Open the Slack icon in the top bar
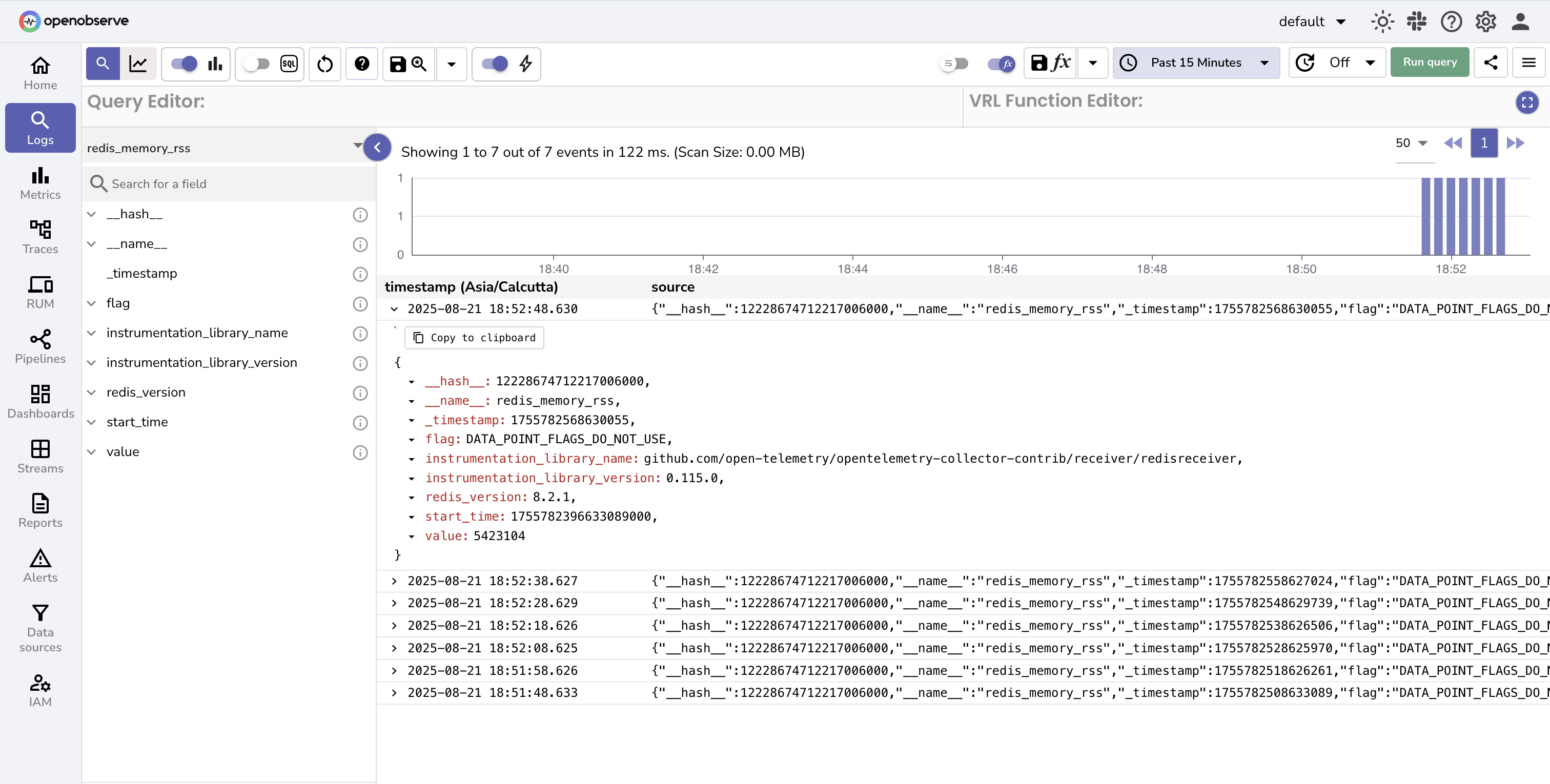This screenshot has width=1550, height=784. [x=1416, y=21]
